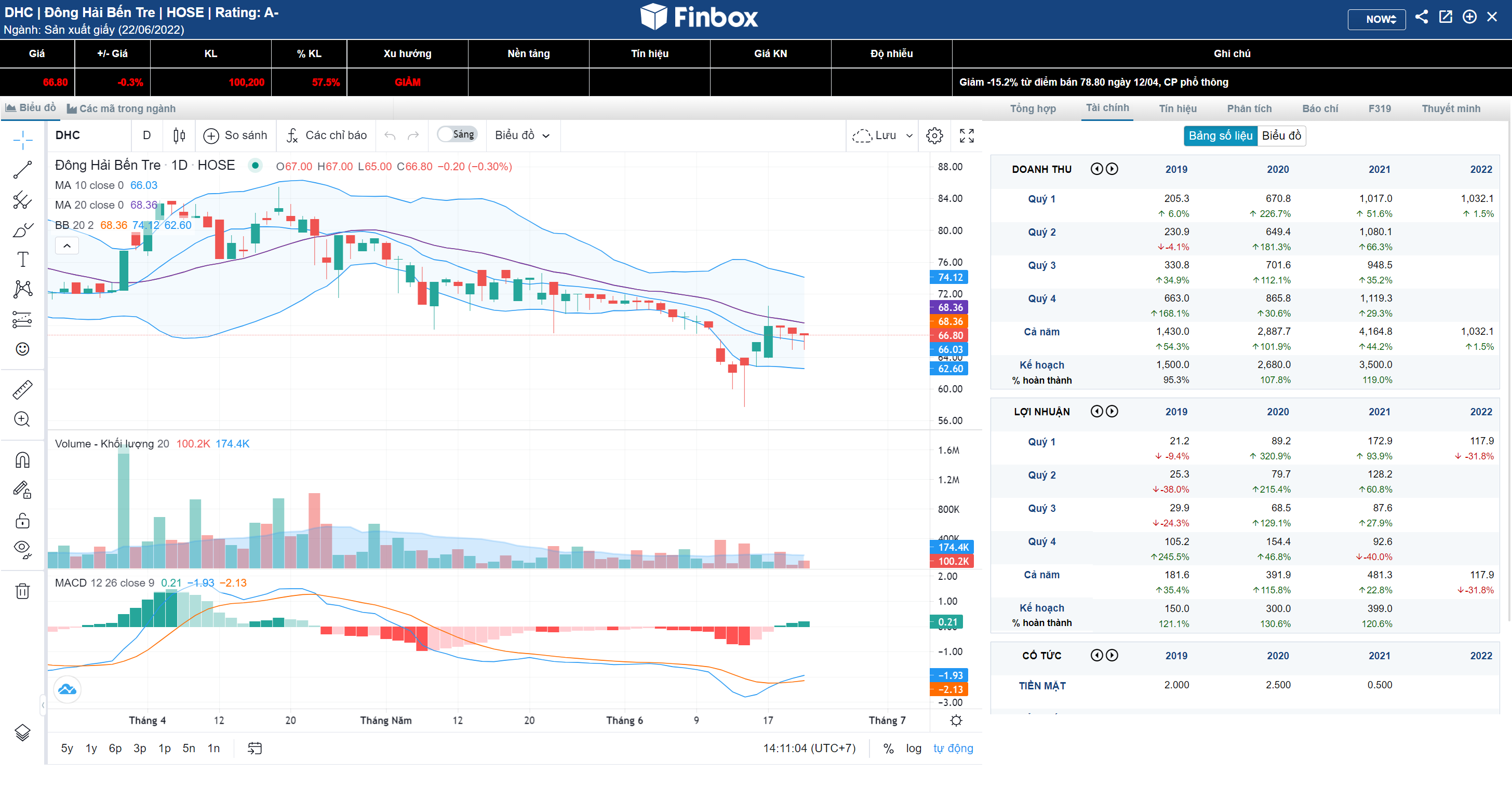Toggle lock all drawing tools
Viewport: 1512px width, 788px height.
[22, 521]
